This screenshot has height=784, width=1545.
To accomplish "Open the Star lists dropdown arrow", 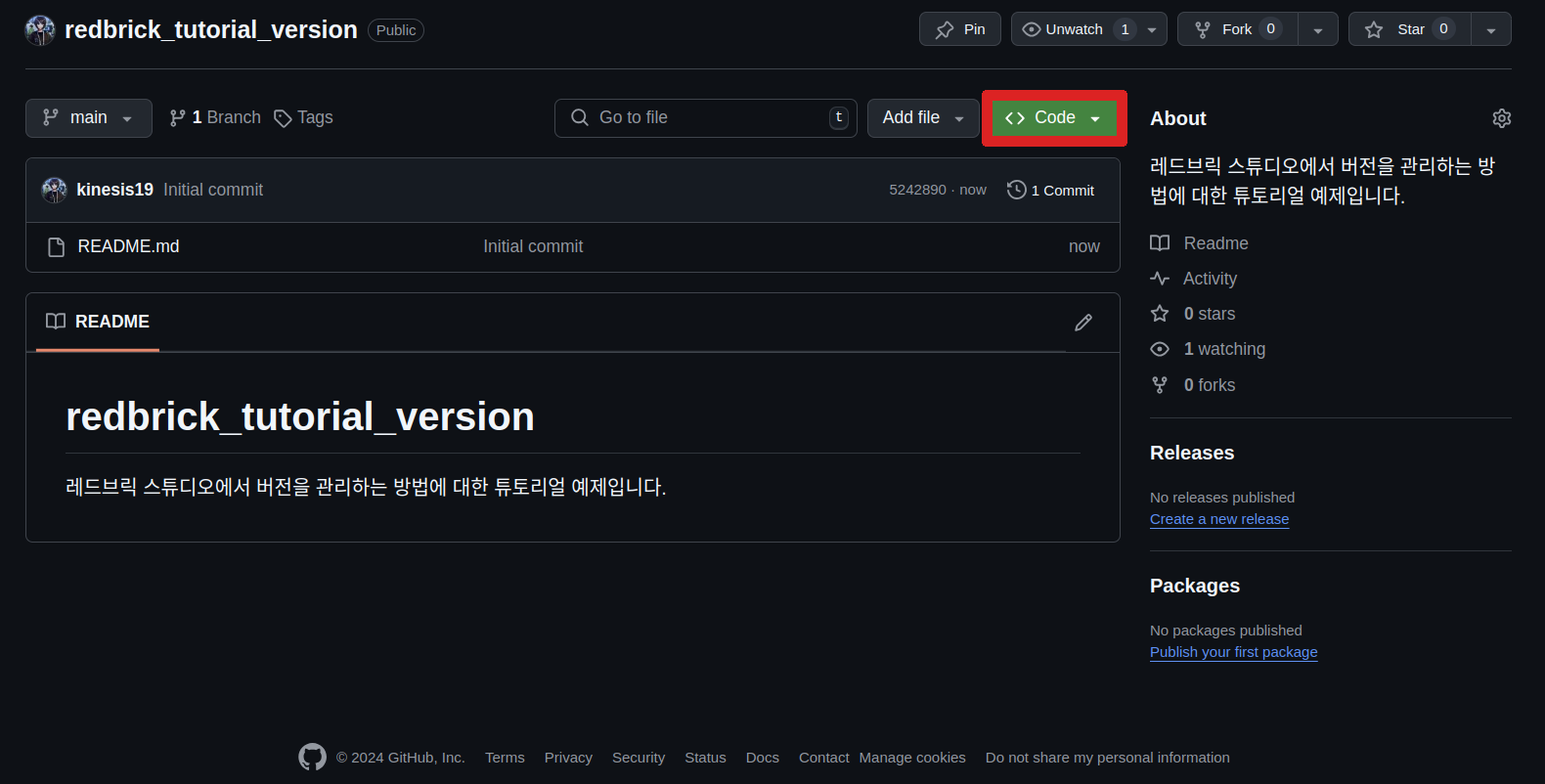I will (1491, 29).
